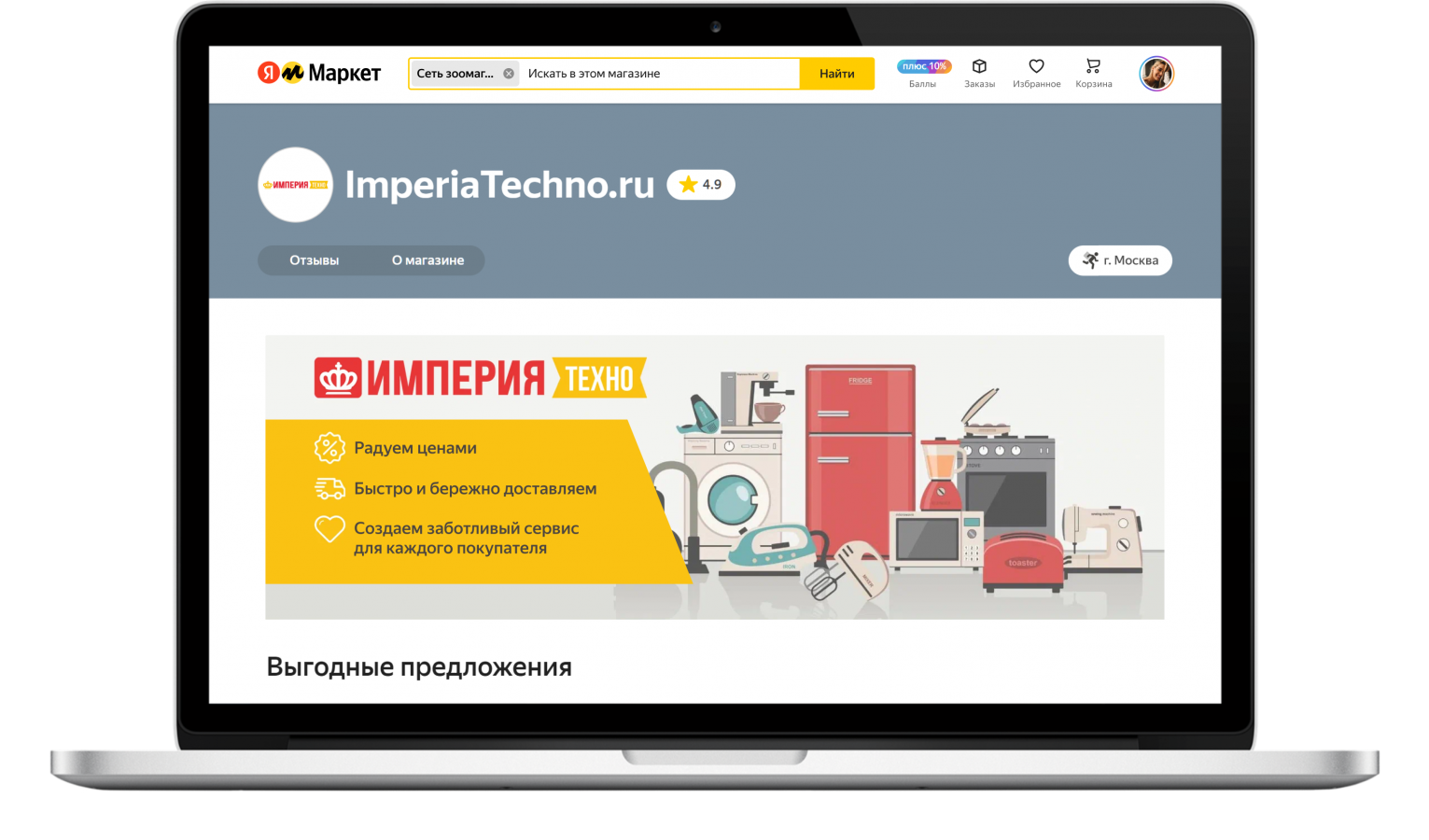The image size is (1429, 840).
Task: Click the Выгодные предложения heading
Action: [x=419, y=666]
